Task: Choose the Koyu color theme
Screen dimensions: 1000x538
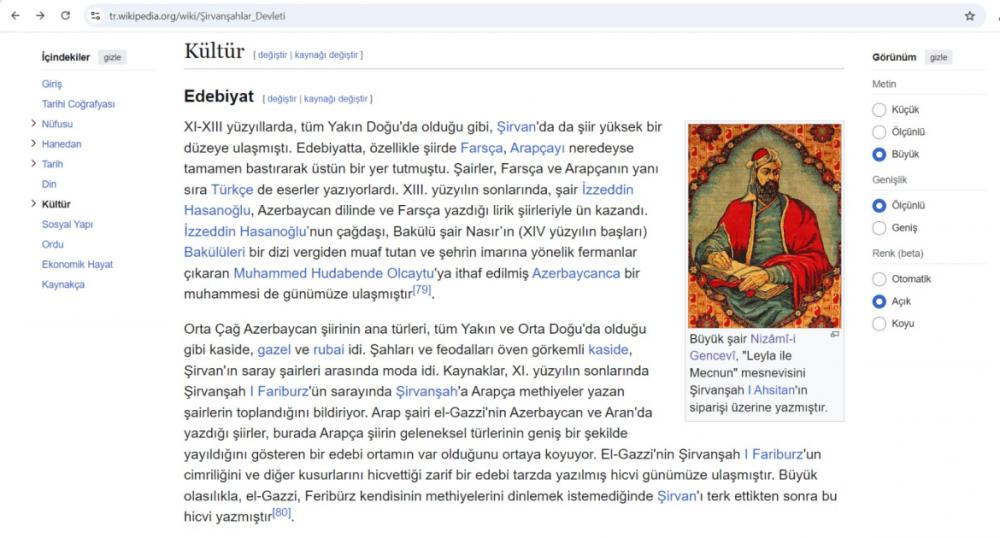Action: click(880, 323)
